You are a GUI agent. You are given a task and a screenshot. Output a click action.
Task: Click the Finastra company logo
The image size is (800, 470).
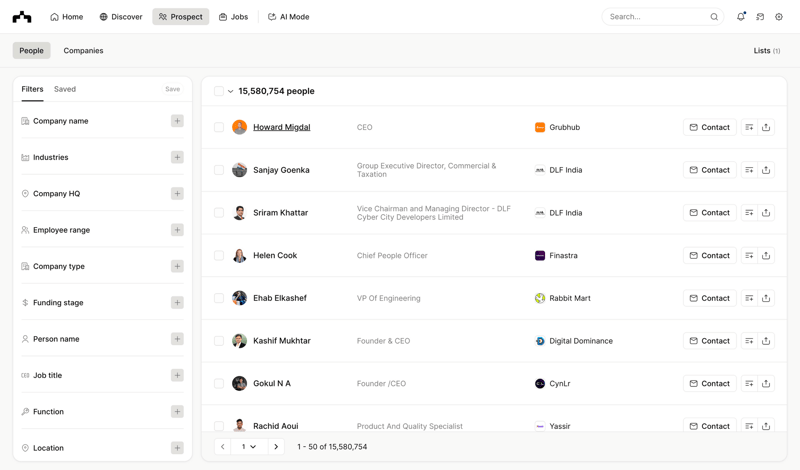[x=540, y=255]
